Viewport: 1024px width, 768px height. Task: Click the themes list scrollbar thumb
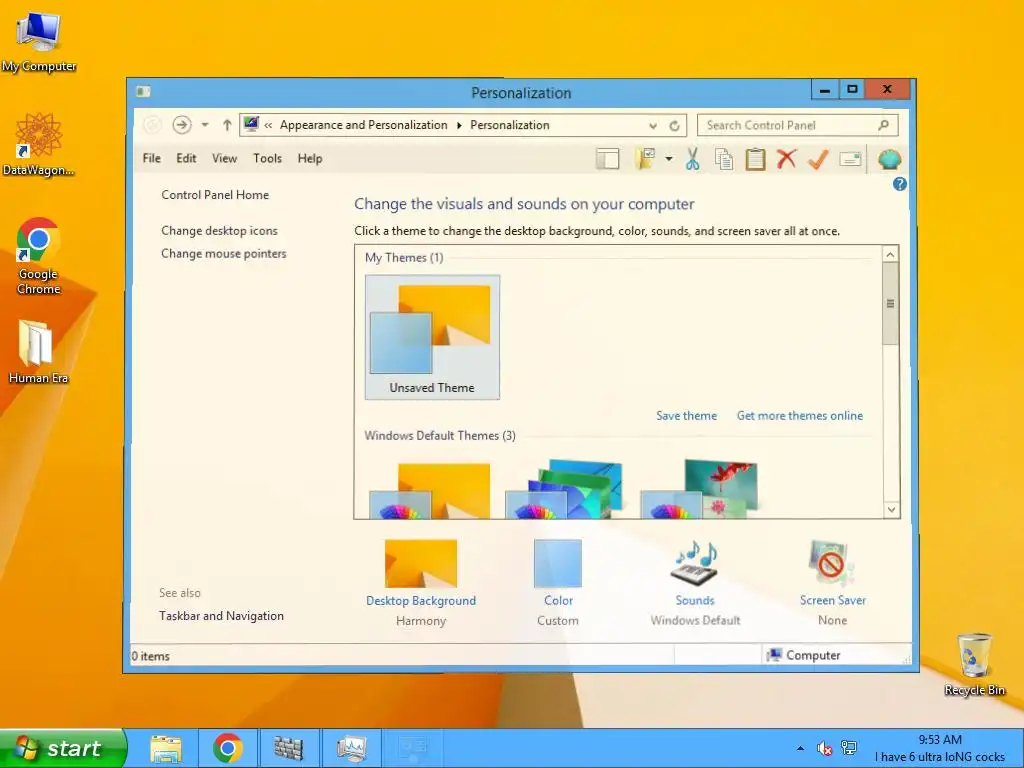coord(890,304)
